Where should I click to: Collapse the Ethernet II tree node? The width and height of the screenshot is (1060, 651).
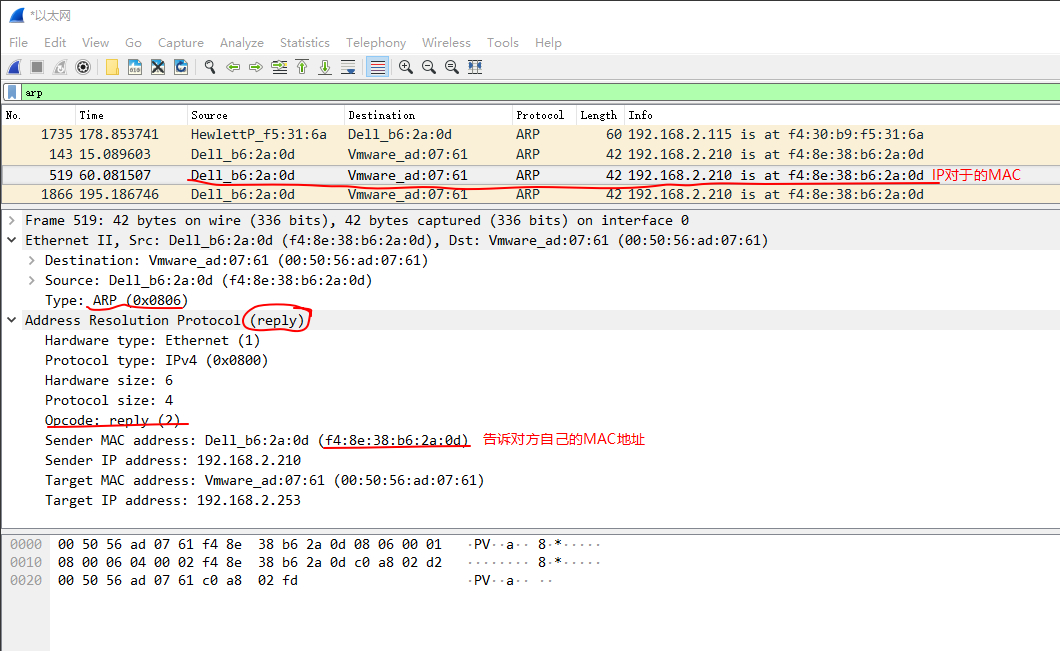(11, 241)
